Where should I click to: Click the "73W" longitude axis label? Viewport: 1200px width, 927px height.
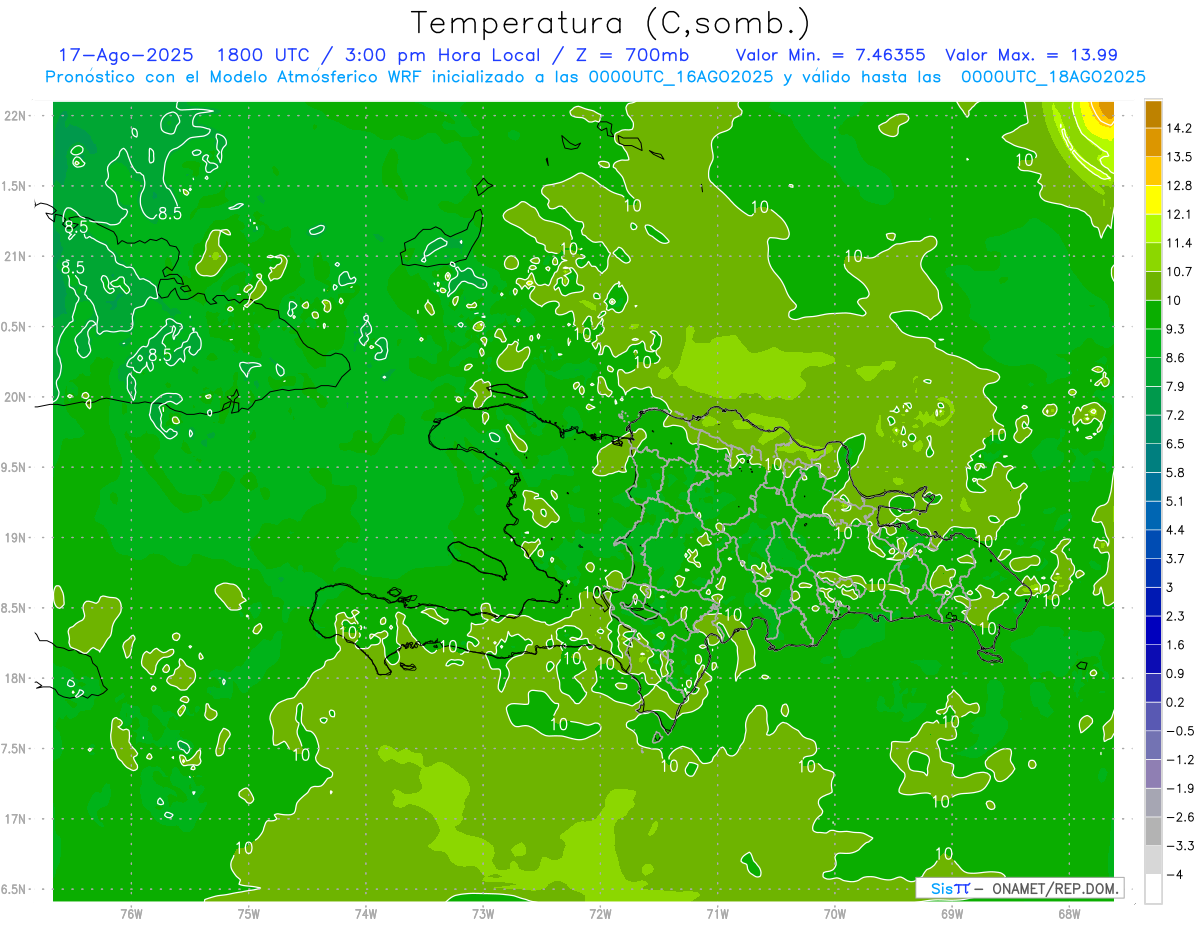[x=483, y=913]
